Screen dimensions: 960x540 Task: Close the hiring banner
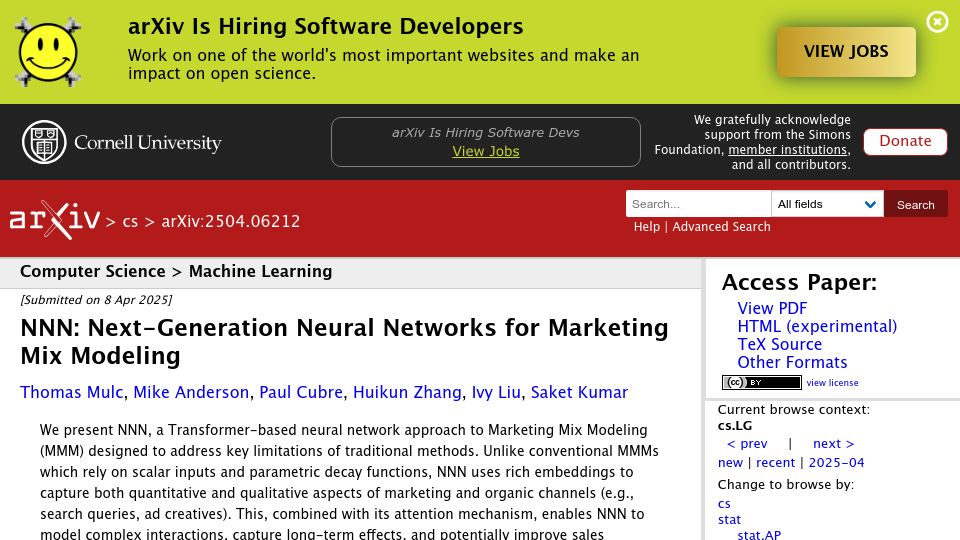937,22
